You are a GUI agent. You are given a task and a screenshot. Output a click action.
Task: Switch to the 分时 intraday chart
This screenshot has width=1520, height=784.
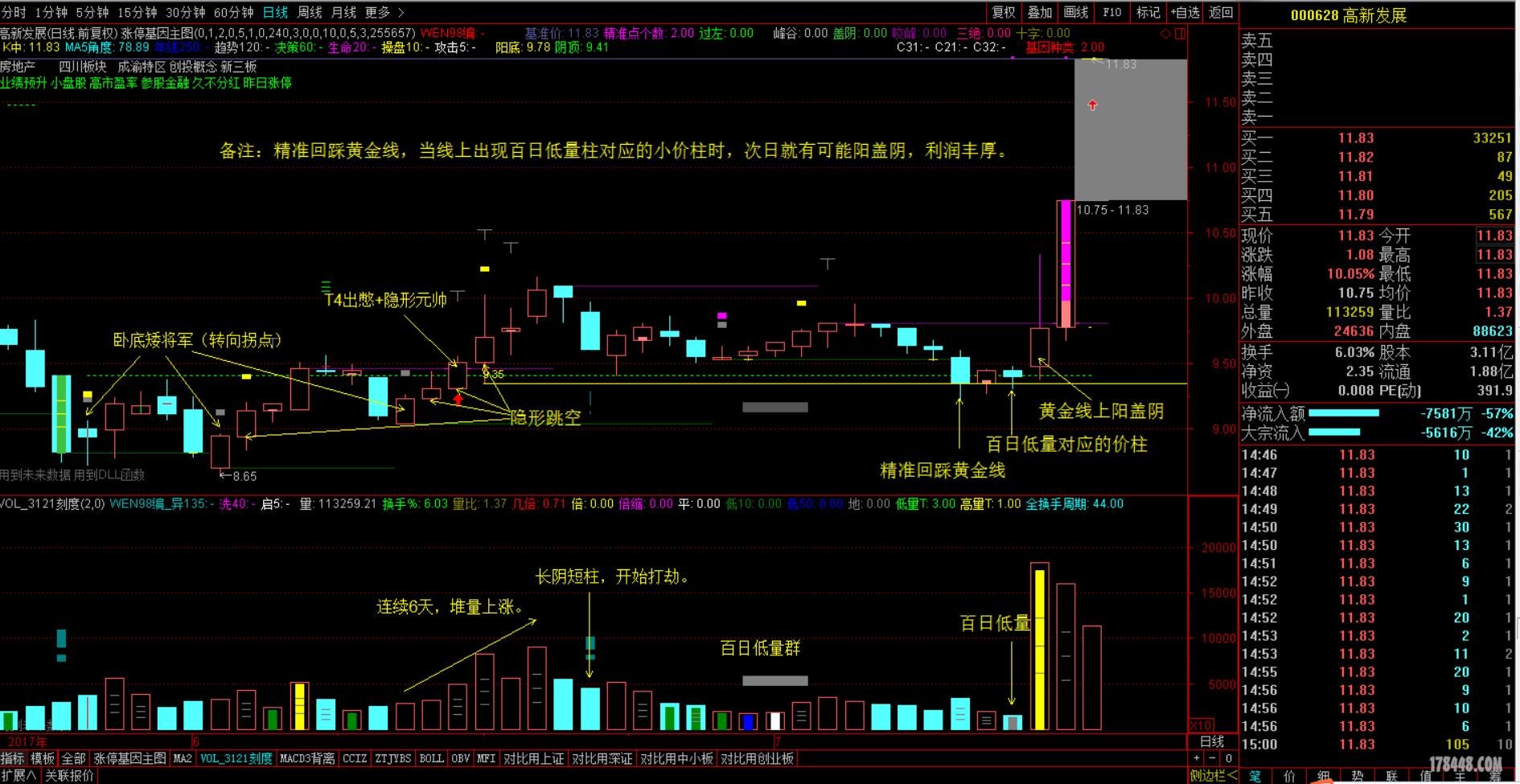(x=14, y=12)
